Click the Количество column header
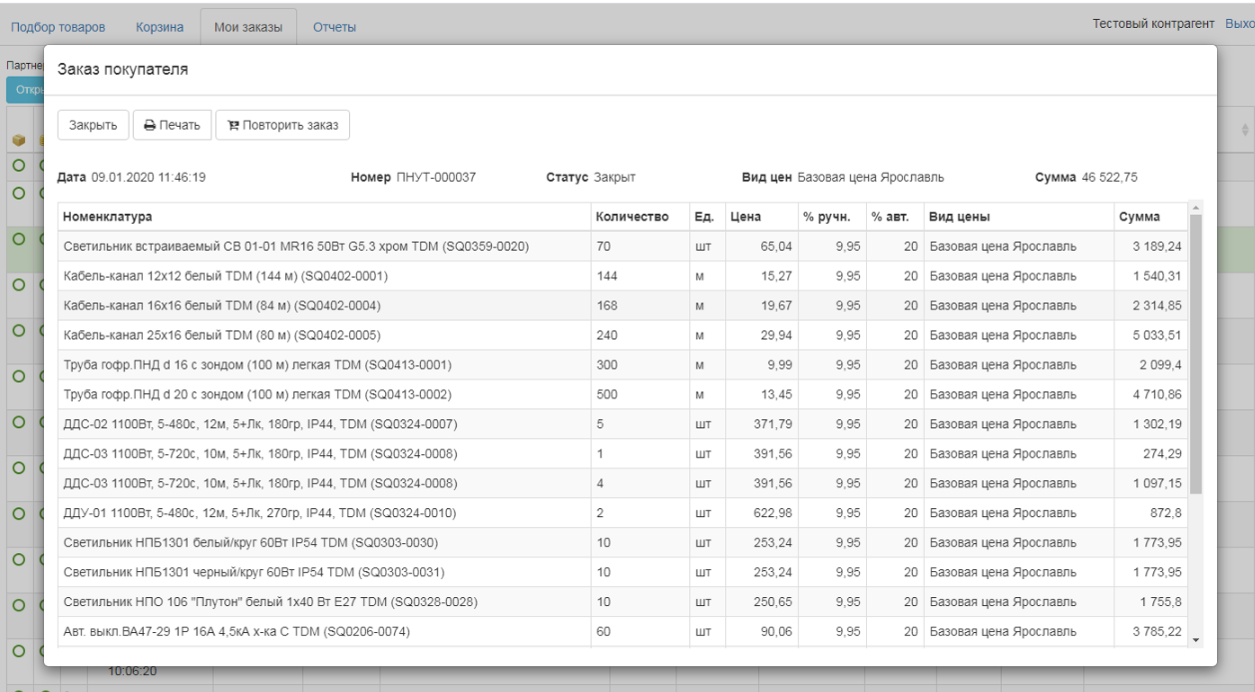Screen dimensions: 1255x692 coord(632,217)
